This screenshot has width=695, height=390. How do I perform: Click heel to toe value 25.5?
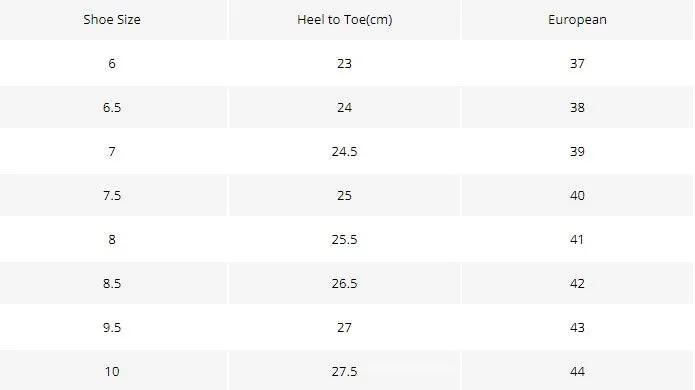(x=344, y=239)
